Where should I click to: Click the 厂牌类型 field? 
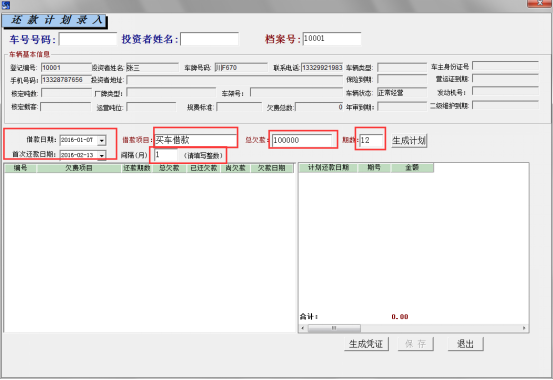coord(171,93)
